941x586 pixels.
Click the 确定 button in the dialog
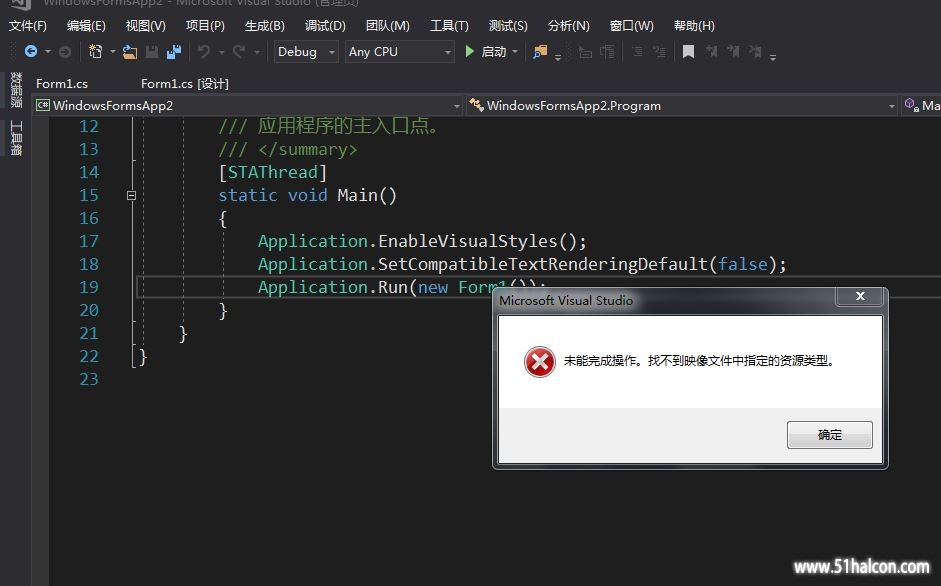click(x=829, y=435)
